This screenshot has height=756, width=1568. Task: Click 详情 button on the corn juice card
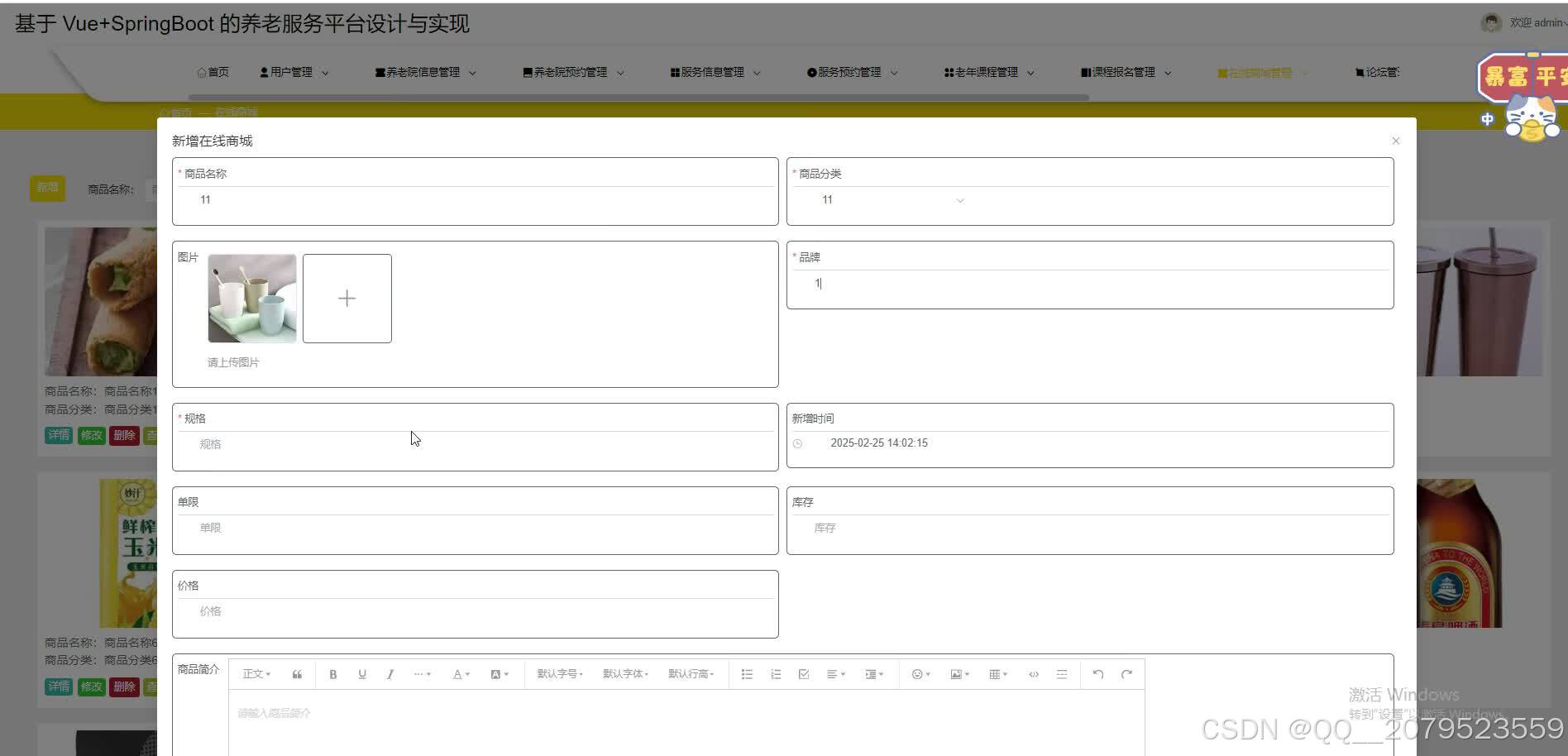[x=59, y=687]
